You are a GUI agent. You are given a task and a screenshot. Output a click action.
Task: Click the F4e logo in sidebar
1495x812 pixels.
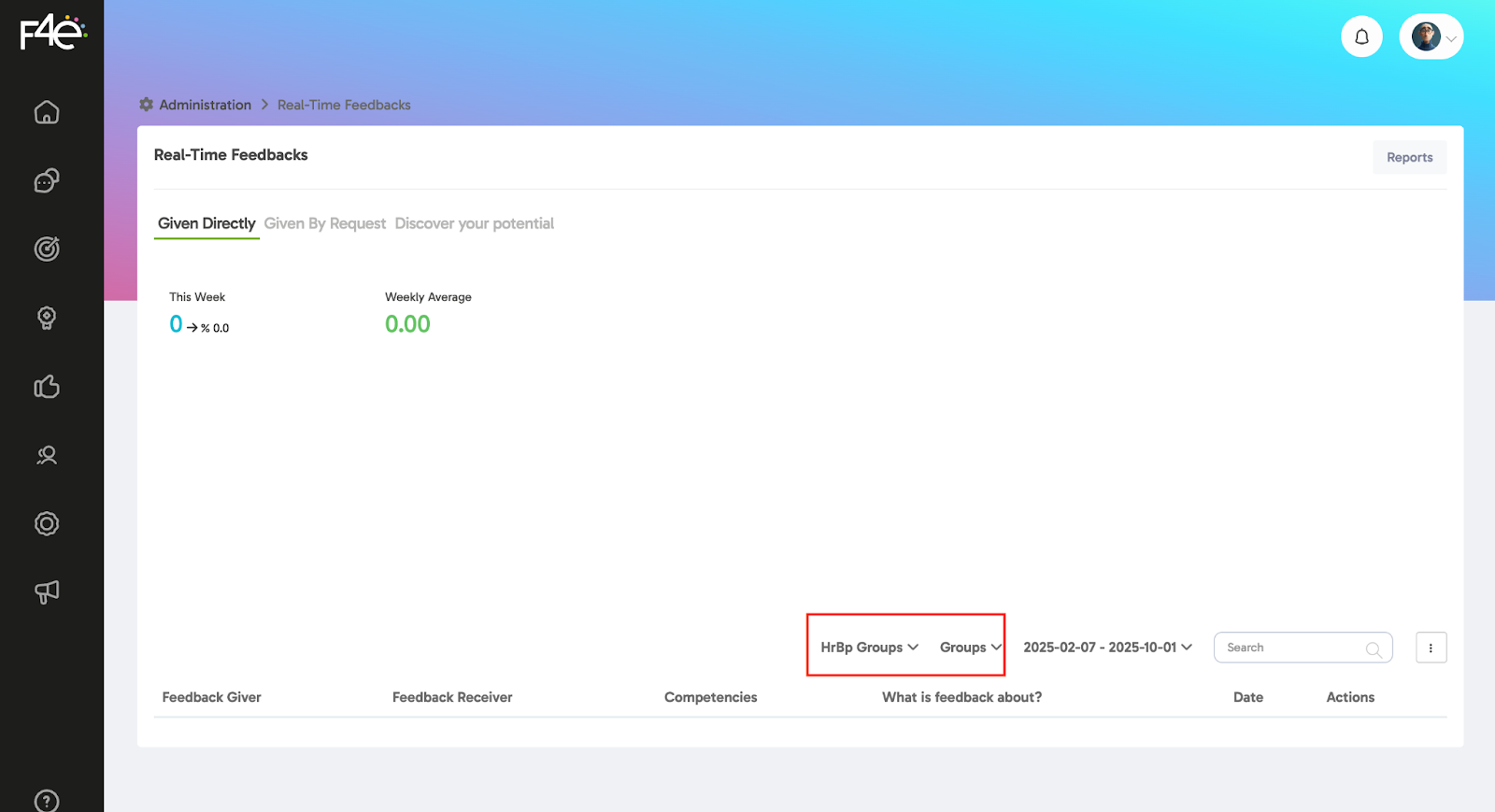point(52,33)
